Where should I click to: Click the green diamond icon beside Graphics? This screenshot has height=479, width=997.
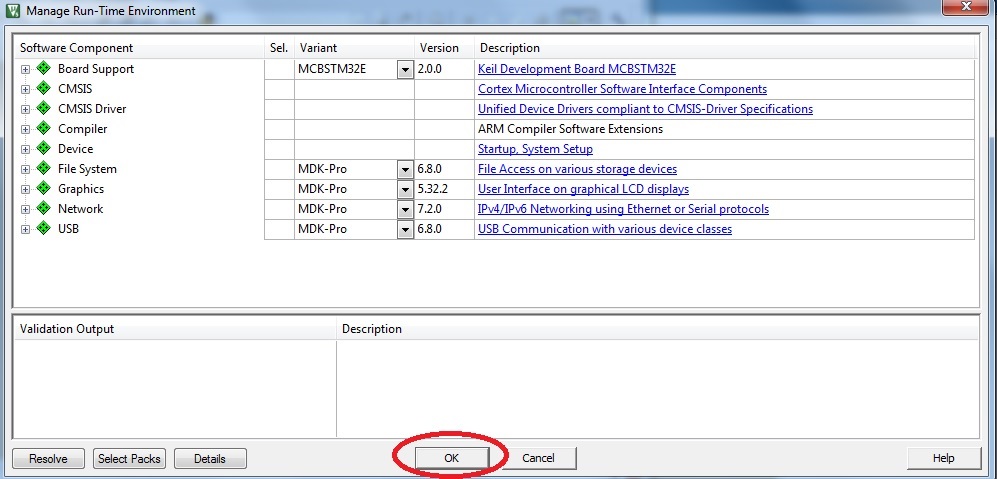[x=43, y=188]
